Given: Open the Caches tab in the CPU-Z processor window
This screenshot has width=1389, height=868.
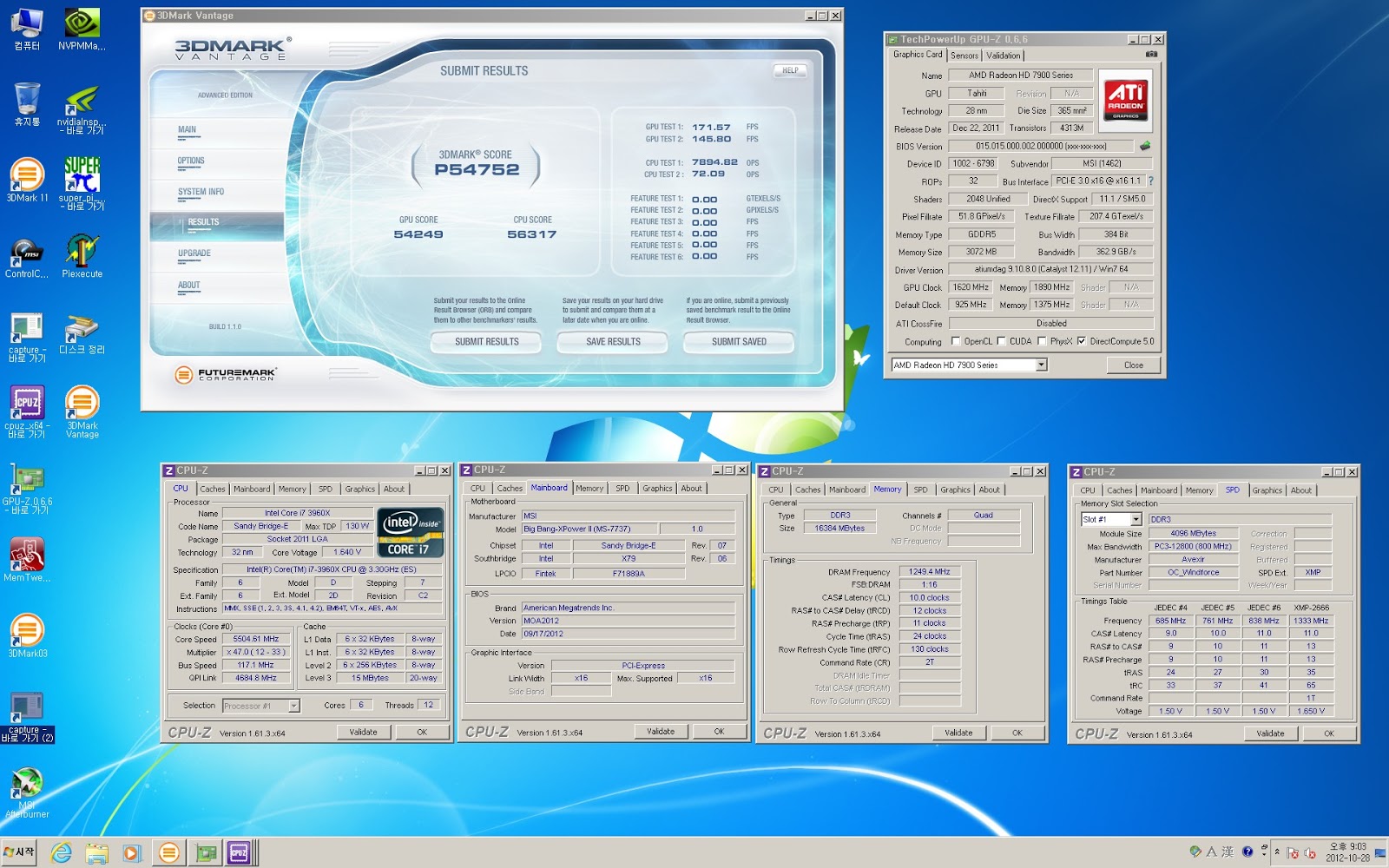Looking at the screenshot, I should pos(213,490).
